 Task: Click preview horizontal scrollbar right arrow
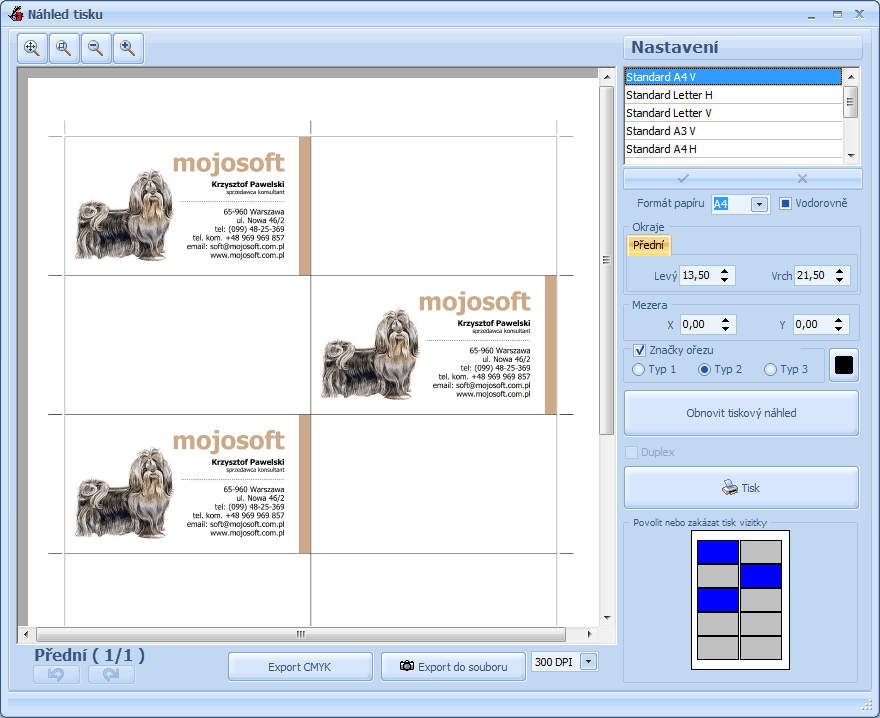coord(589,634)
